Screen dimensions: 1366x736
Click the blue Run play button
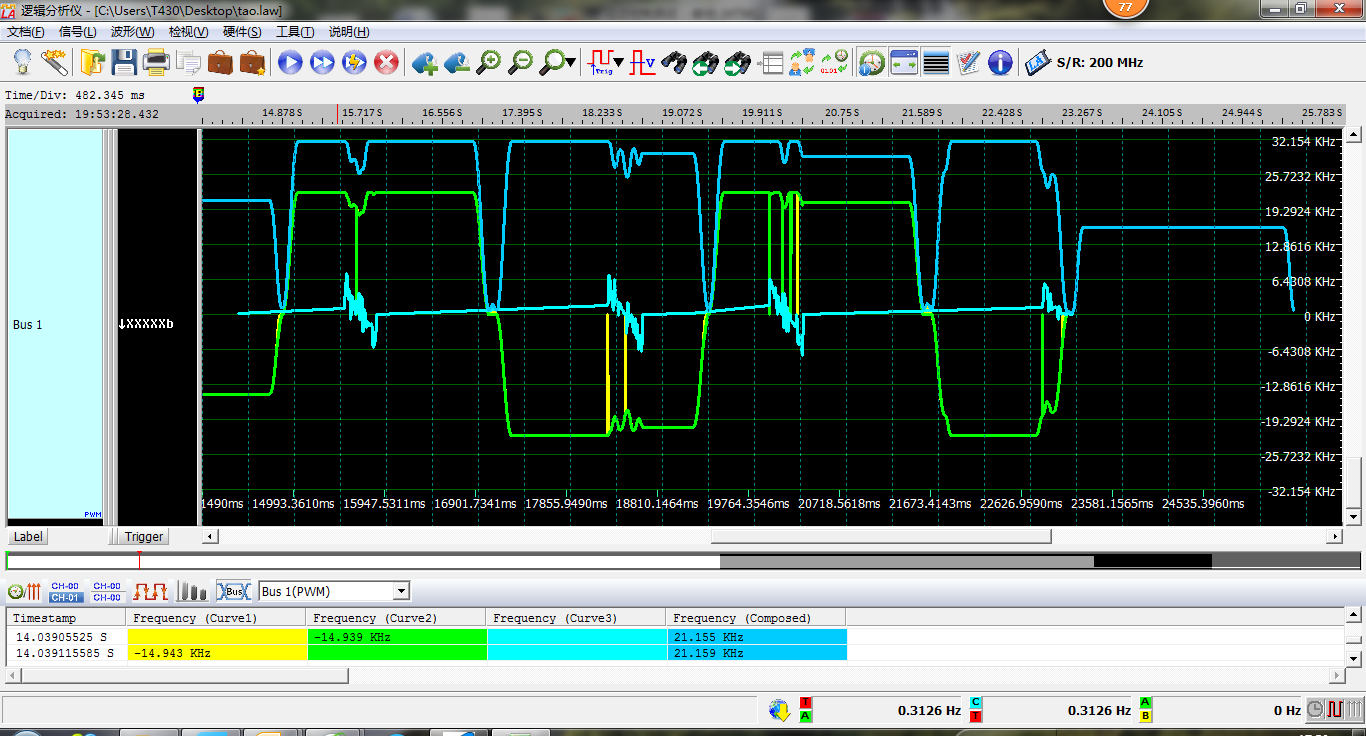(290, 63)
